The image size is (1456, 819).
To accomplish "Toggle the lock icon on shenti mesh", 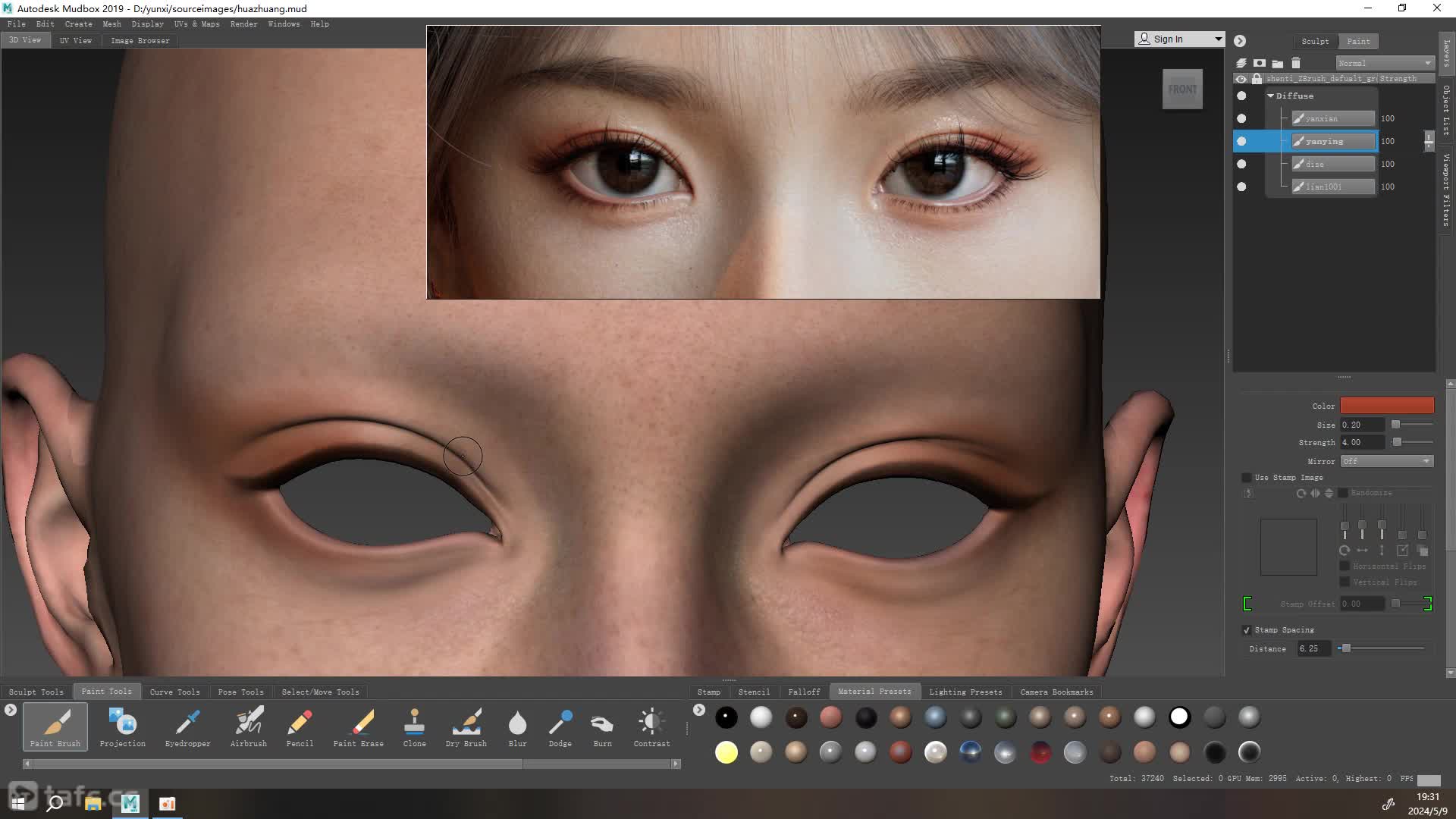I will pyautogui.click(x=1257, y=79).
